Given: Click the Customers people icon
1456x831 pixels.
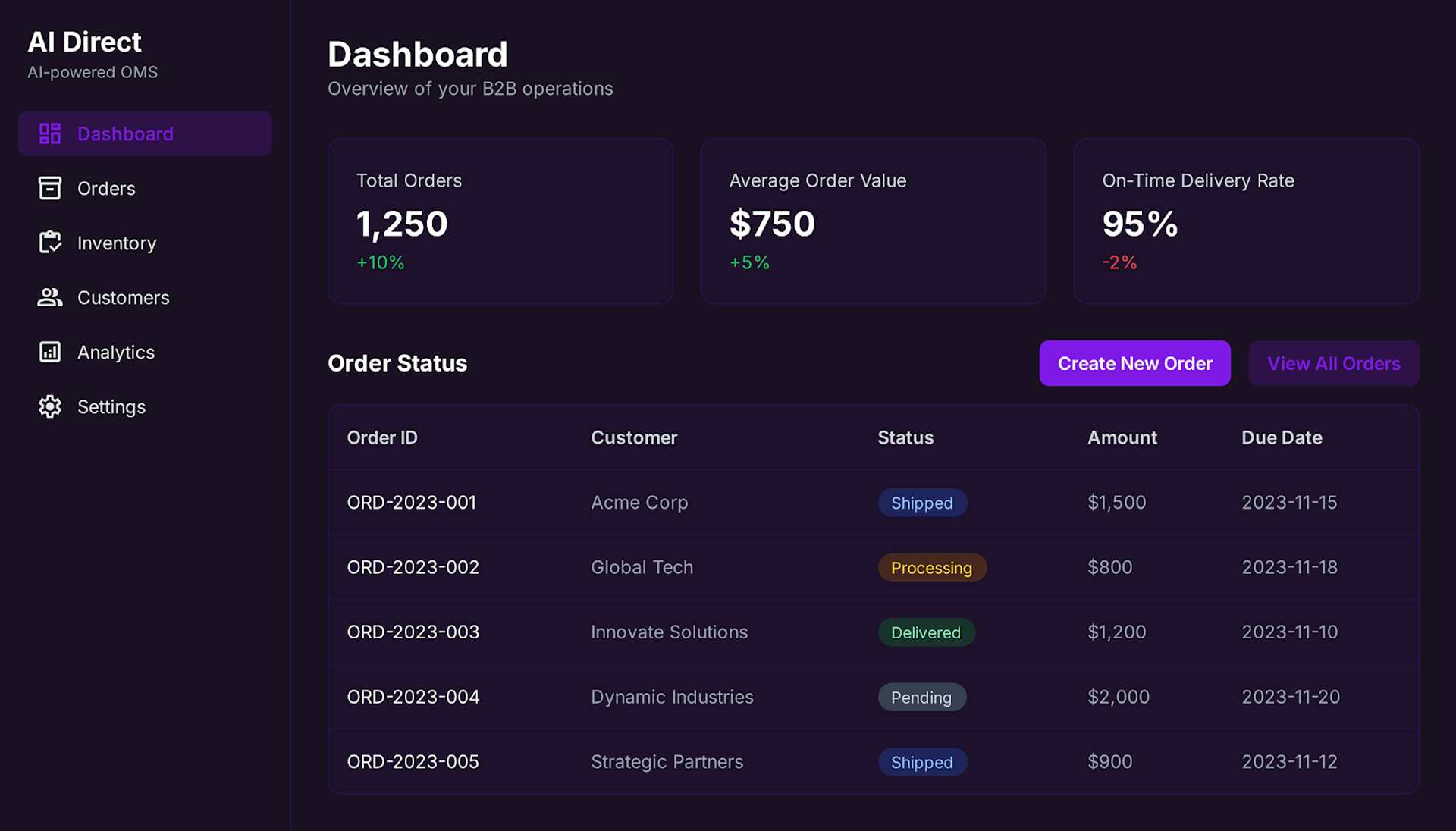Looking at the screenshot, I should coord(50,297).
